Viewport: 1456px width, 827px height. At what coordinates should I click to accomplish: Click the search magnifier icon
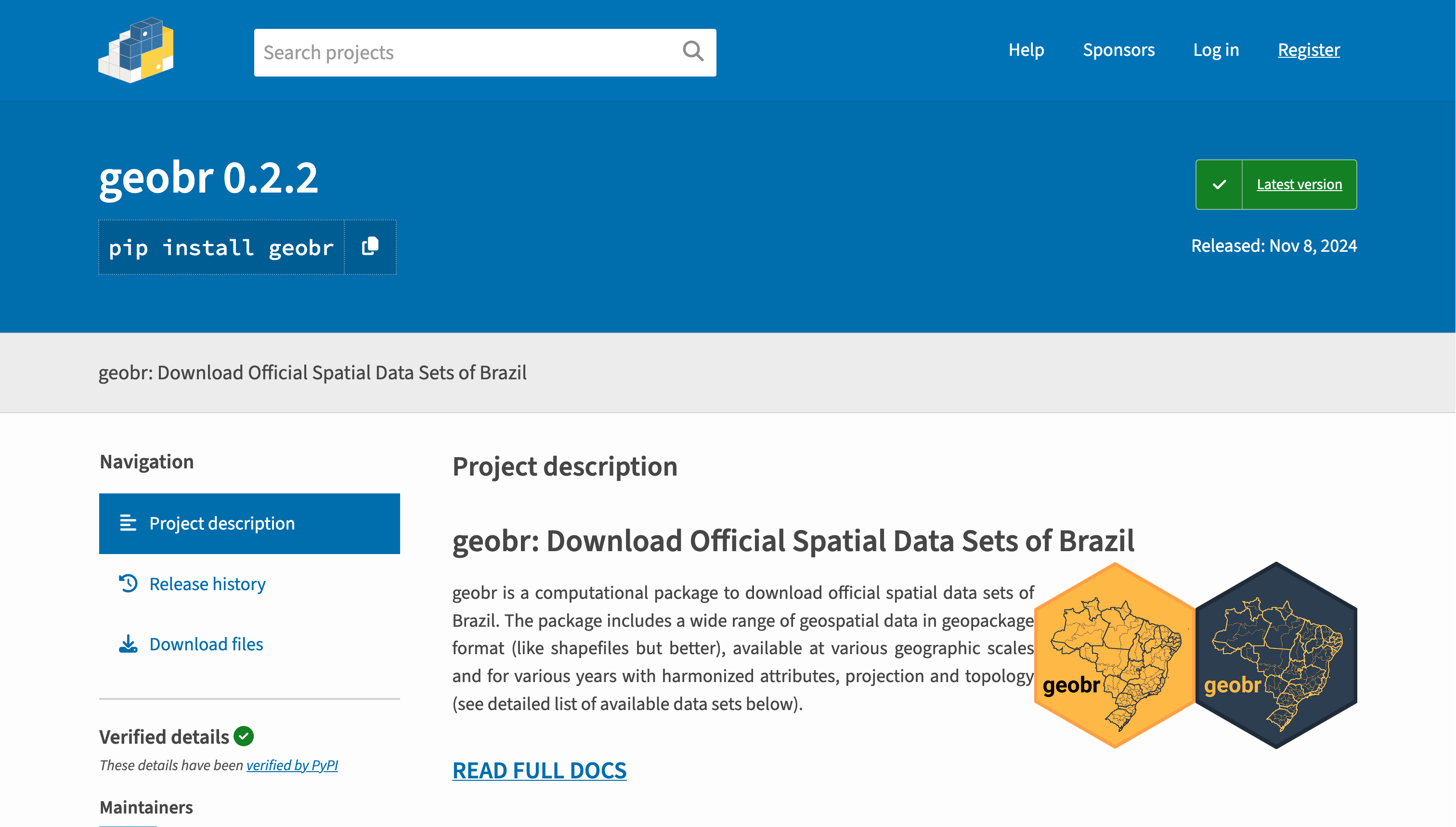pyautogui.click(x=692, y=52)
